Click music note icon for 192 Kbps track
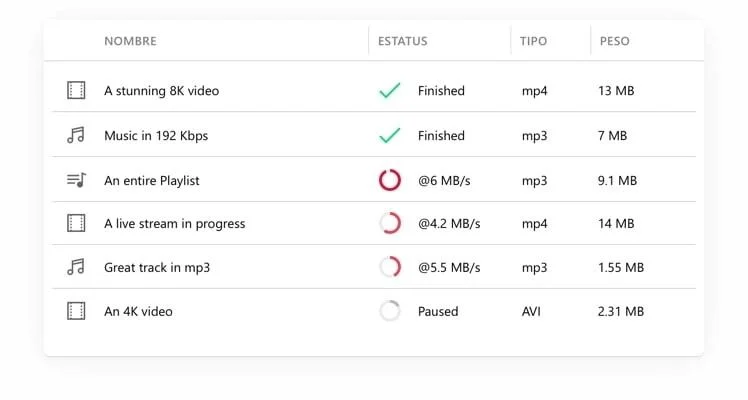Image resolution: width=748 pixels, height=400 pixels. (76, 135)
